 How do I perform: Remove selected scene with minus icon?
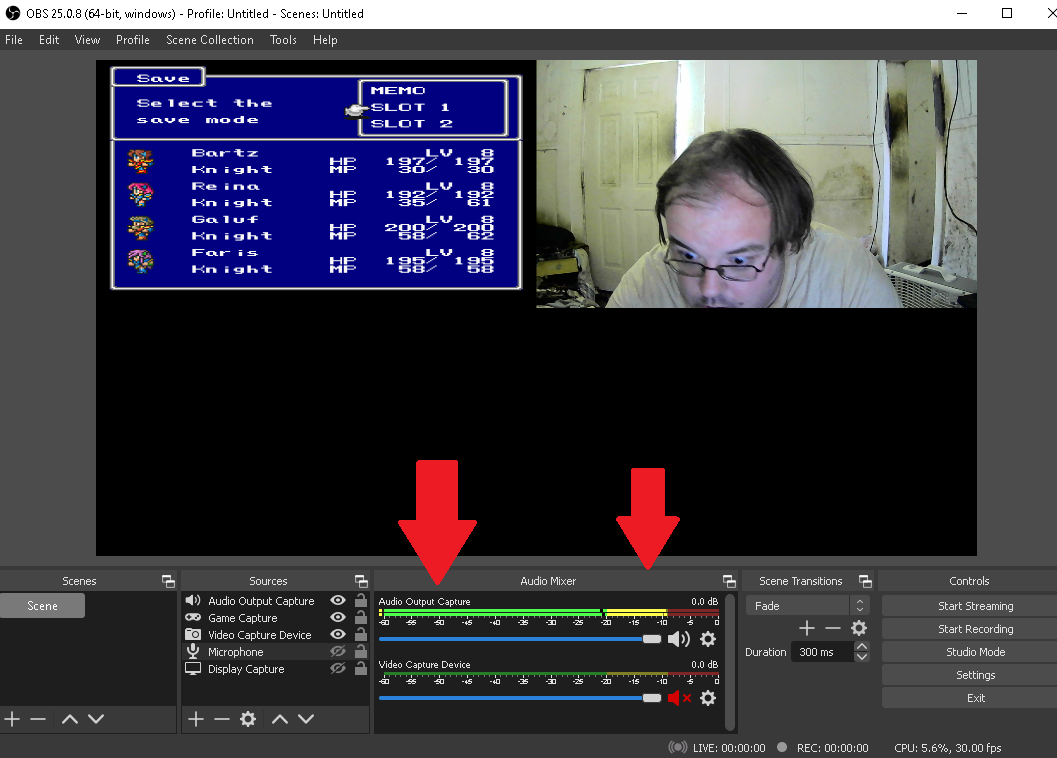tap(38, 719)
